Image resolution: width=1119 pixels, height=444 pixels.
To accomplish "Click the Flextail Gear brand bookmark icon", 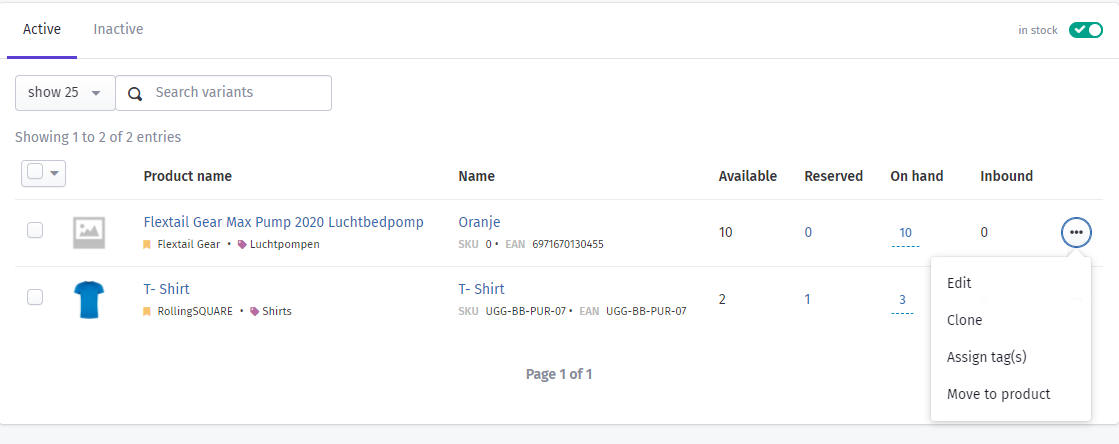I will tap(147, 244).
